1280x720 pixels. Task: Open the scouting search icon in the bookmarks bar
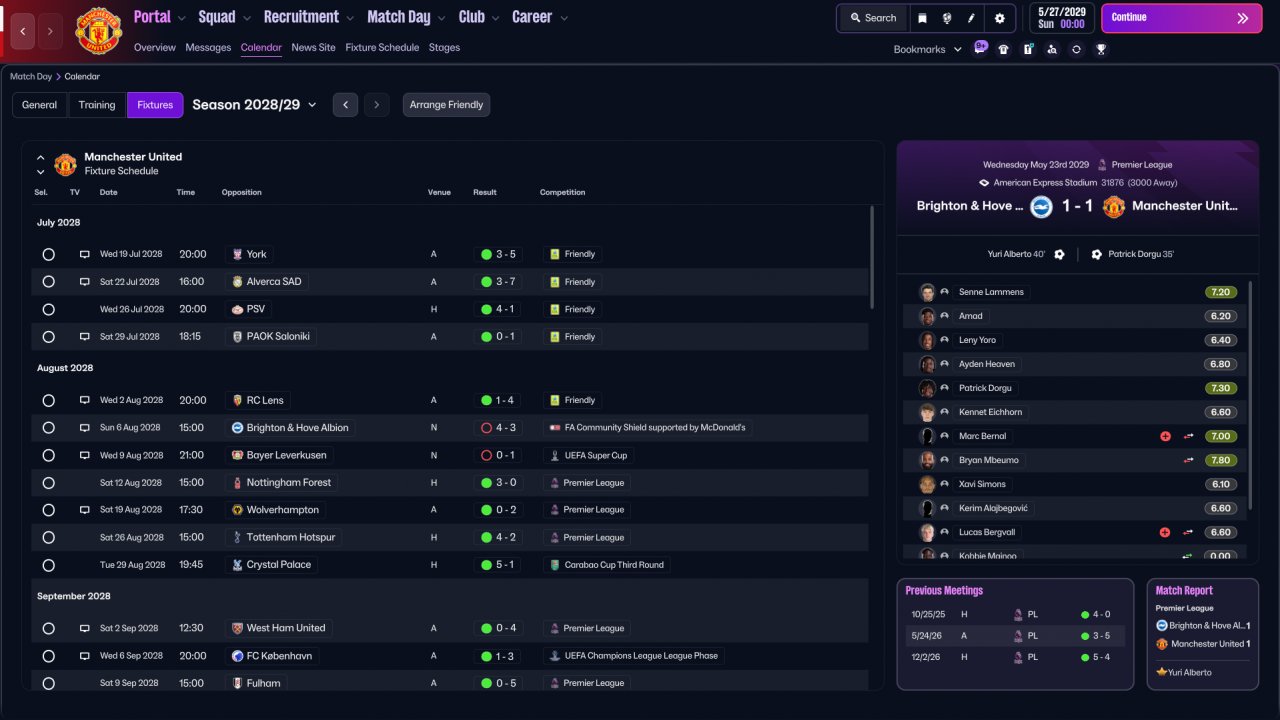pos(1052,49)
